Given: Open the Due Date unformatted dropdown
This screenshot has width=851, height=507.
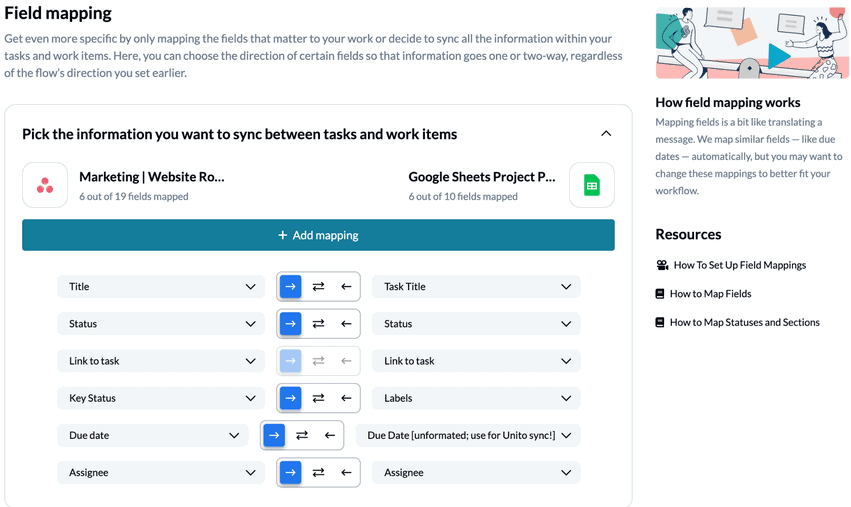Looking at the screenshot, I should pyautogui.click(x=468, y=436).
